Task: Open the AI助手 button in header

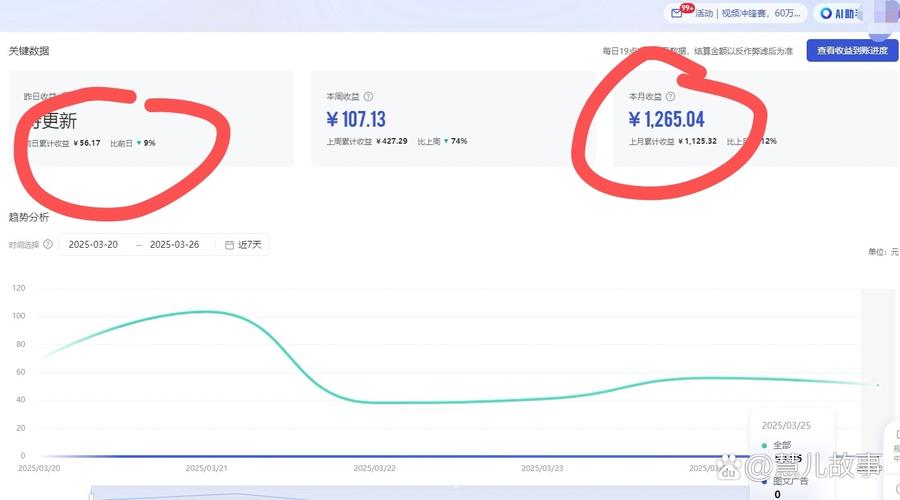Action: [x=838, y=13]
